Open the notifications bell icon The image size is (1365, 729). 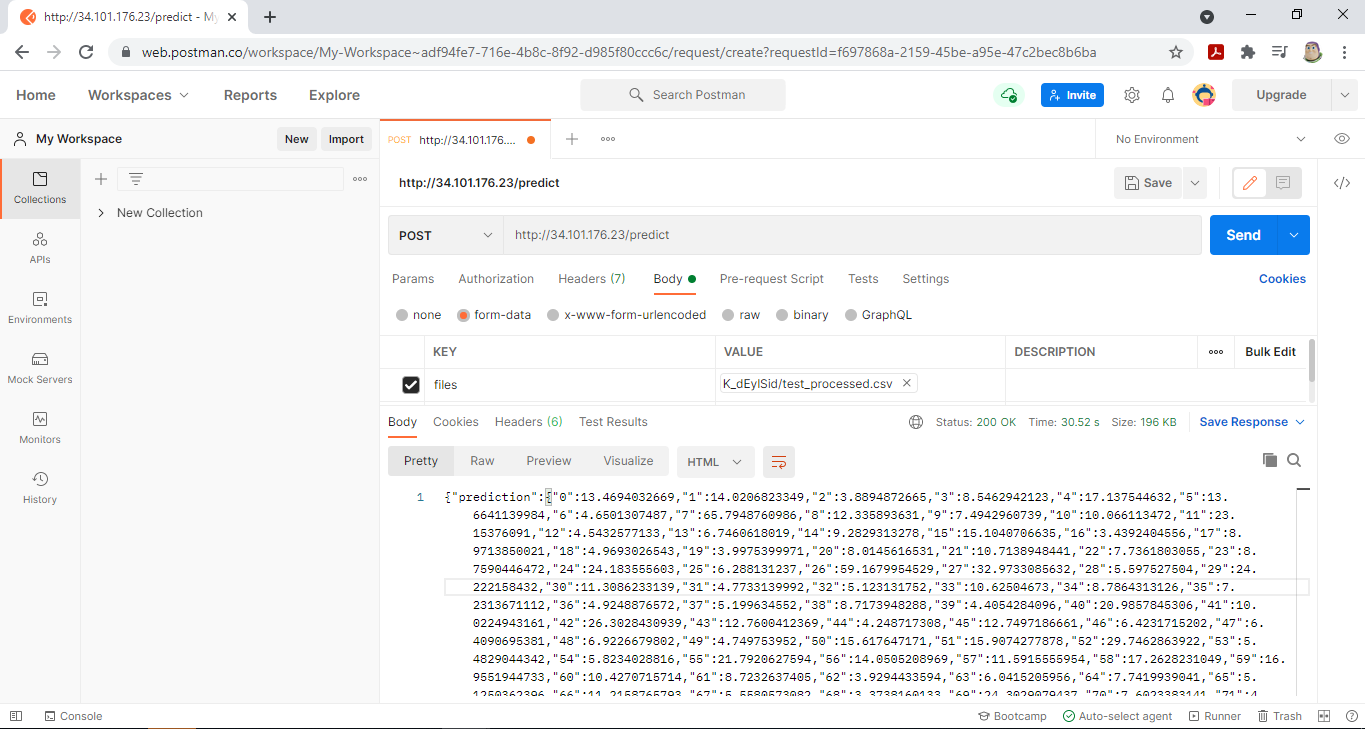1168,95
